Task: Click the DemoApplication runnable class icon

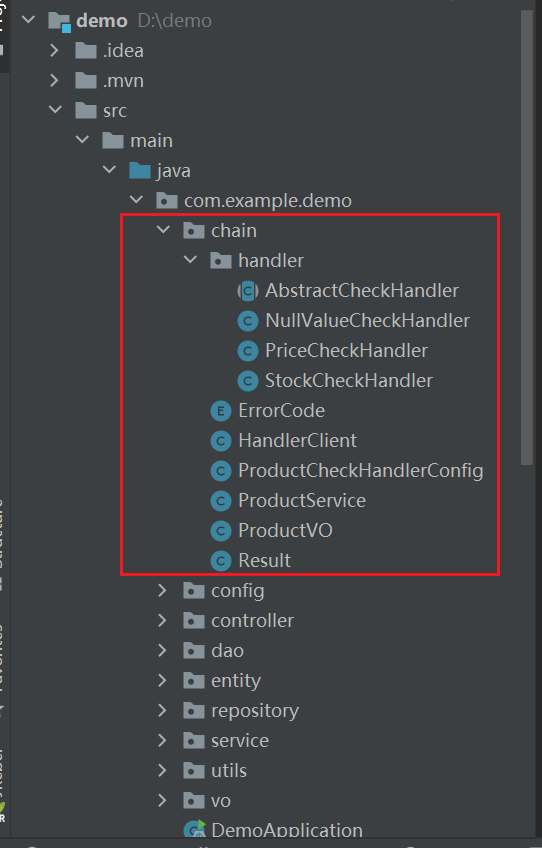Action: pyautogui.click(x=194, y=830)
